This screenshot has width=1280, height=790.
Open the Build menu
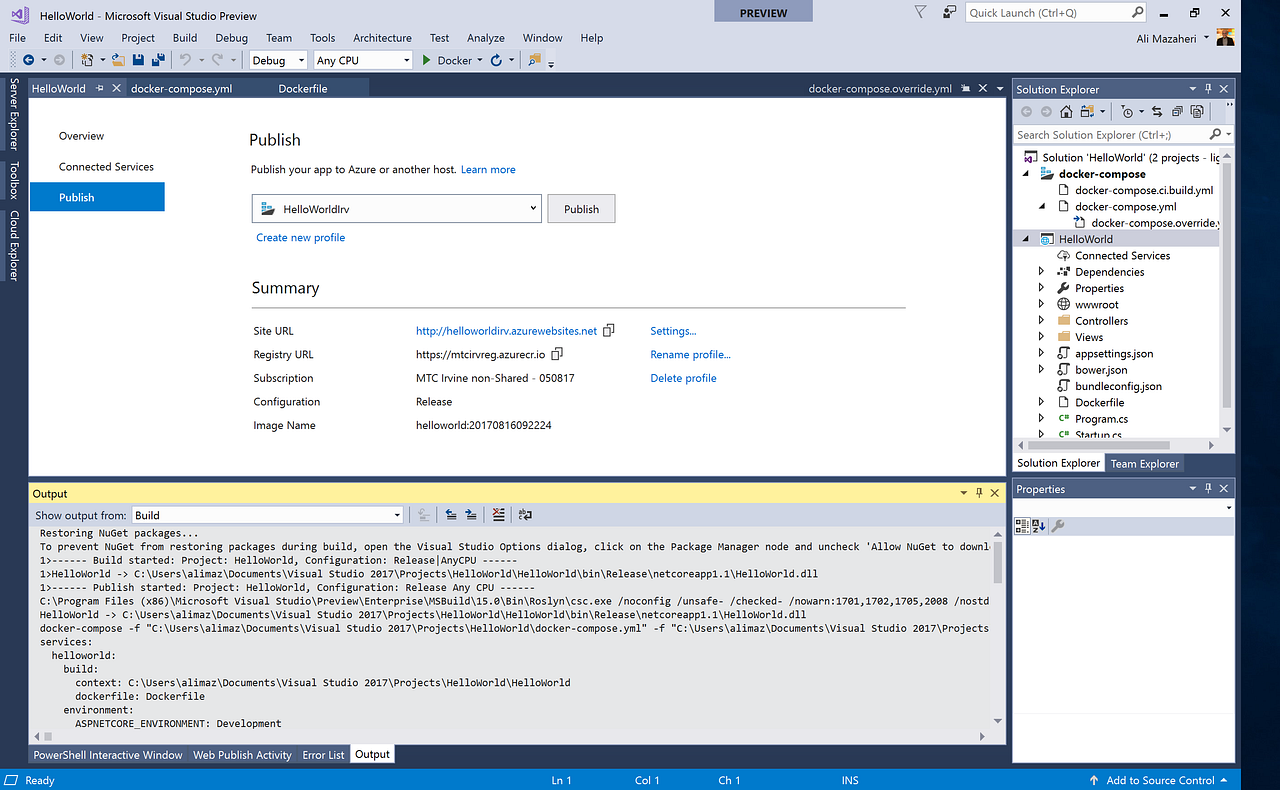185,38
